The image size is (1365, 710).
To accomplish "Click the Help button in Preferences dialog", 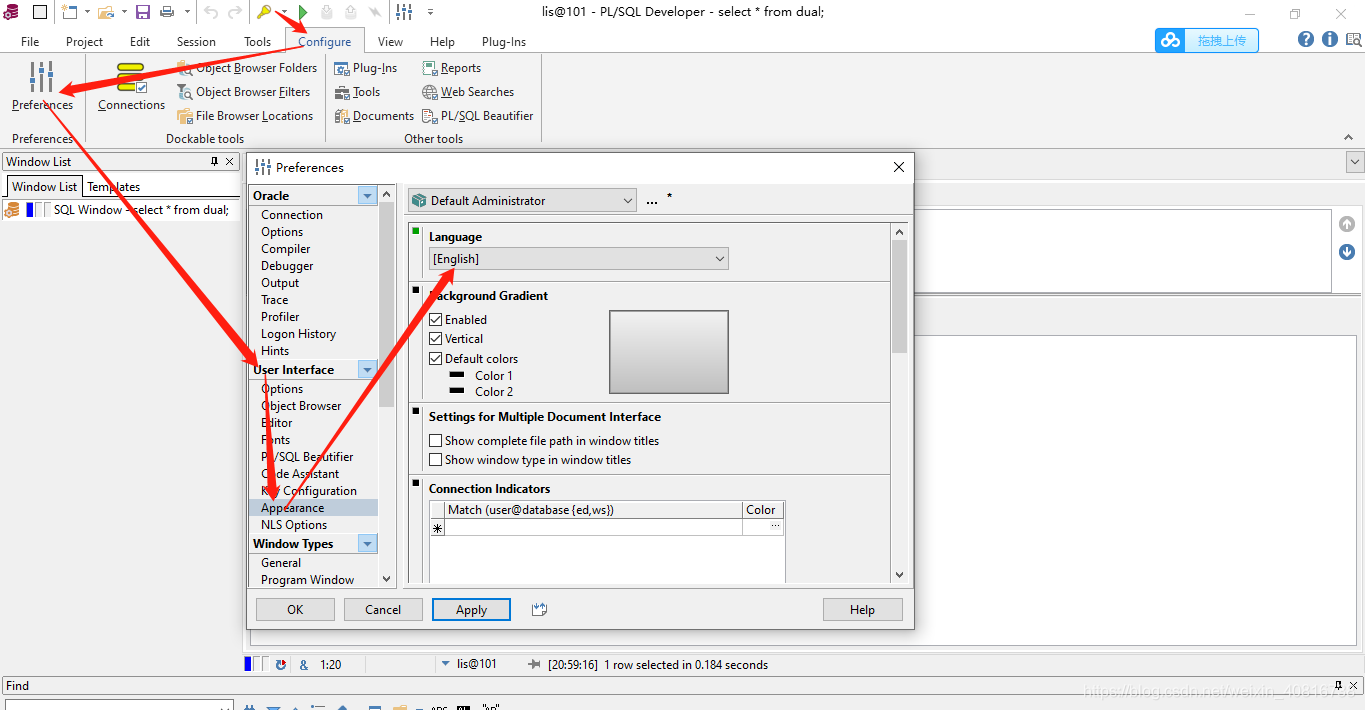I will tap(862, 609).
